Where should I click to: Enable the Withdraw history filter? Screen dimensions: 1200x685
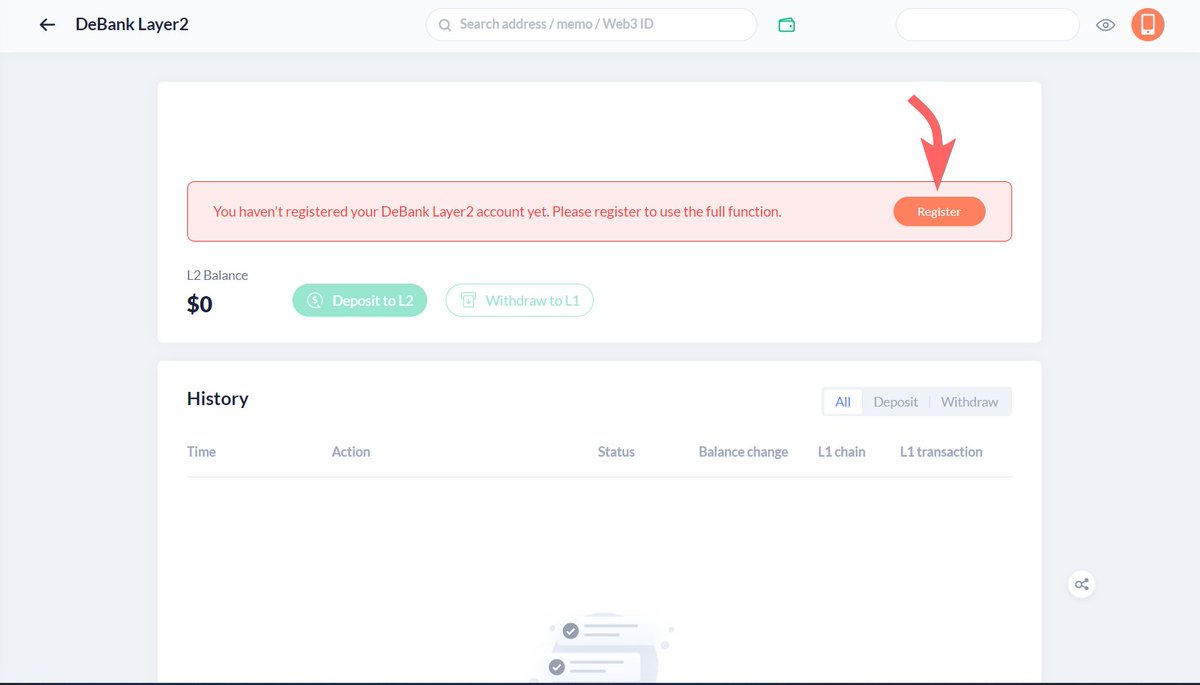point(969,401)
